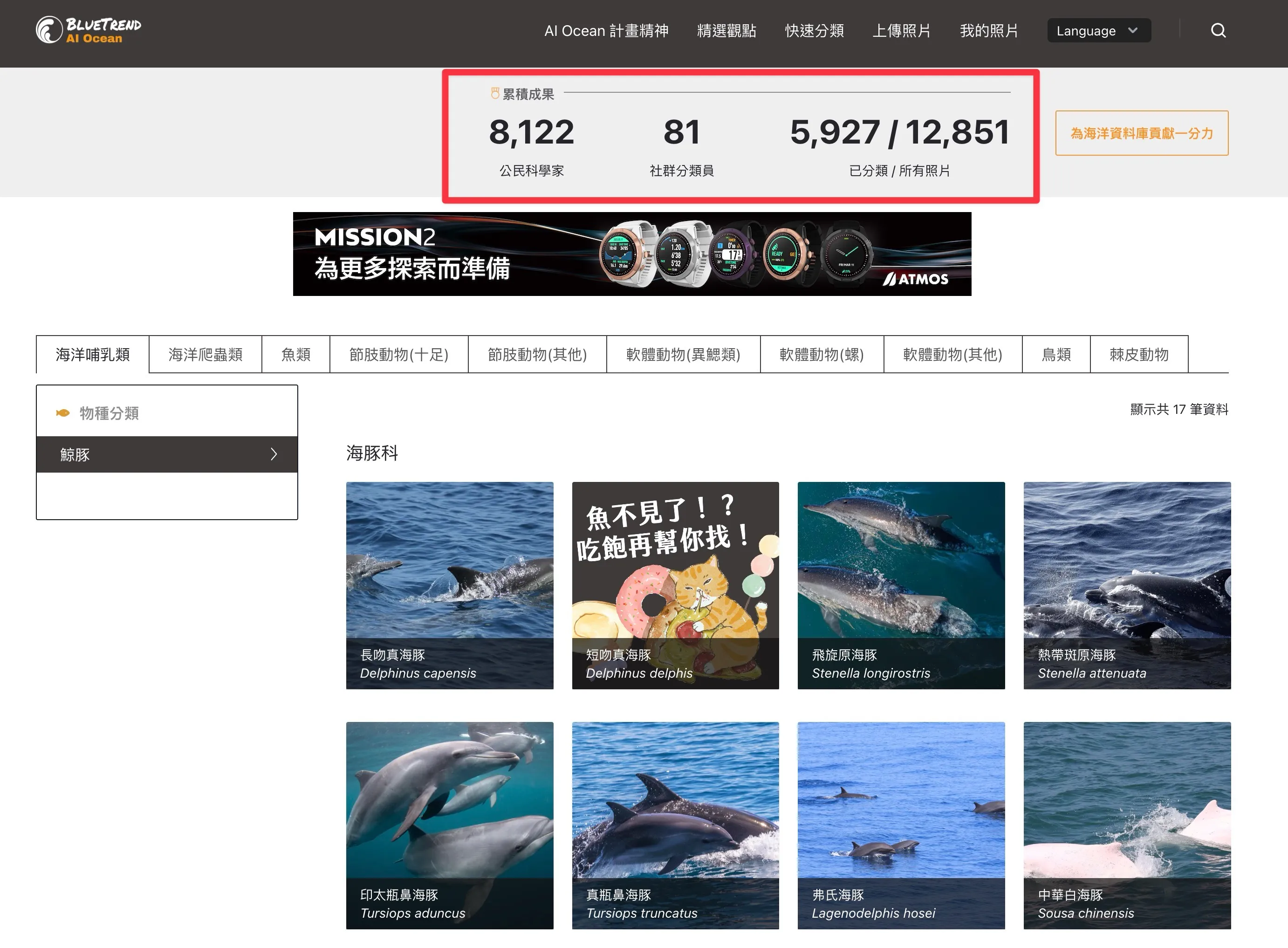Click the ATMOS MISSION2 banner
1288x948 pixels.
(x=632, y=253)
